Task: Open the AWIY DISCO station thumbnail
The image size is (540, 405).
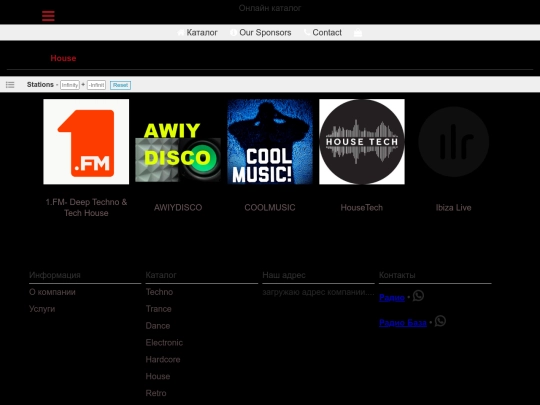Action: (178, 142)
